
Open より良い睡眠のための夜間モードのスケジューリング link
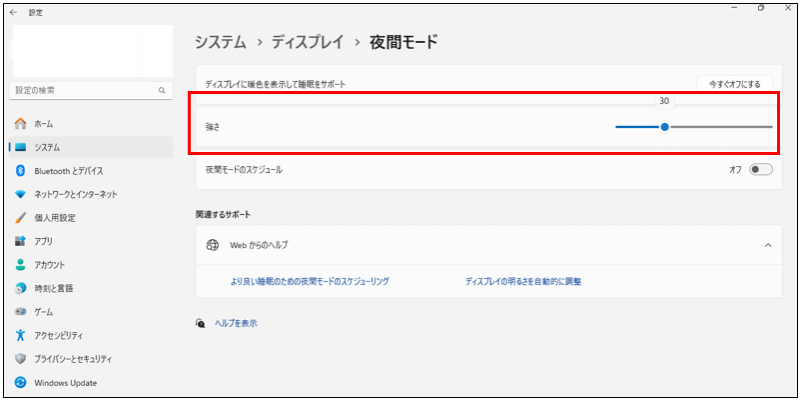point(310,281)
